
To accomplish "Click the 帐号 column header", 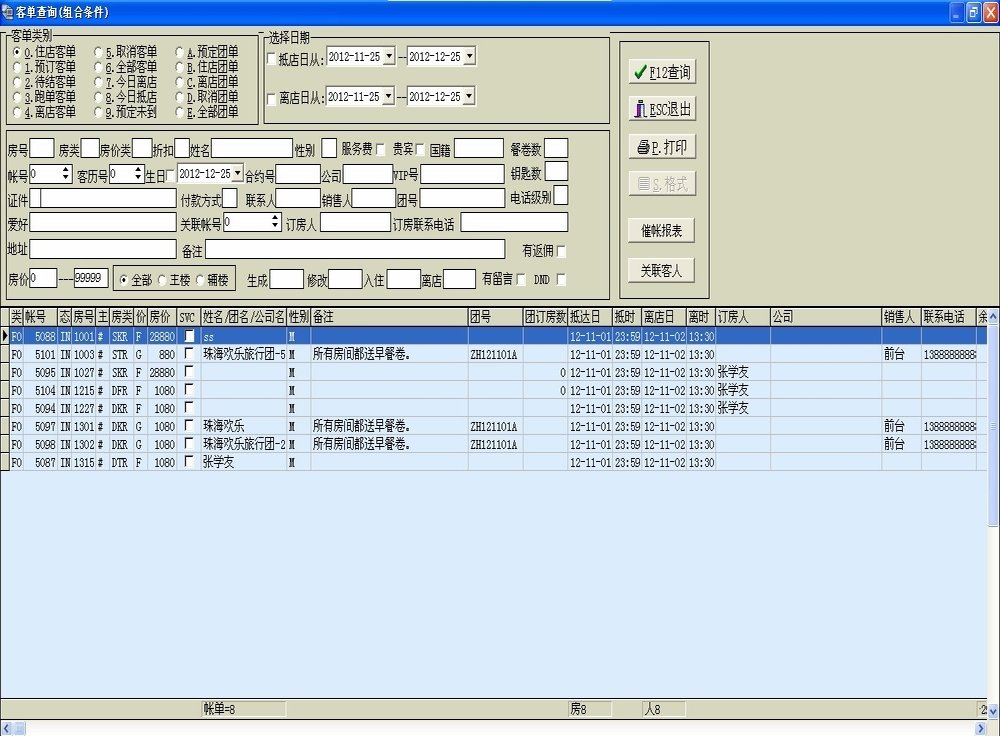I will [40, 317].
